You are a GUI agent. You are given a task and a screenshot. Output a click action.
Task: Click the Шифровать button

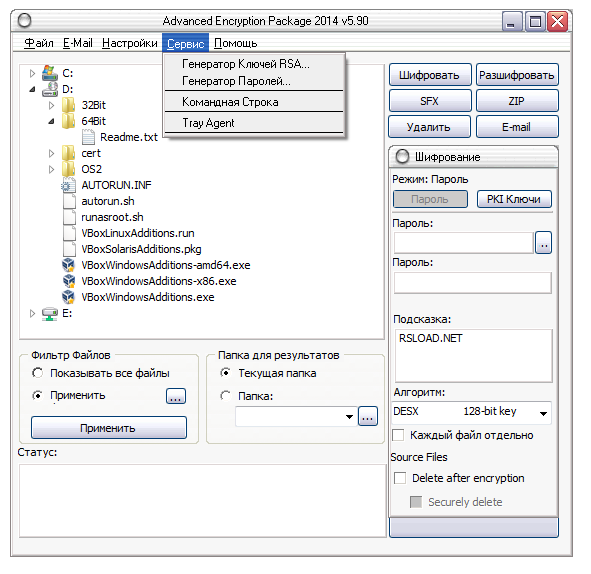tap(430, 75)
